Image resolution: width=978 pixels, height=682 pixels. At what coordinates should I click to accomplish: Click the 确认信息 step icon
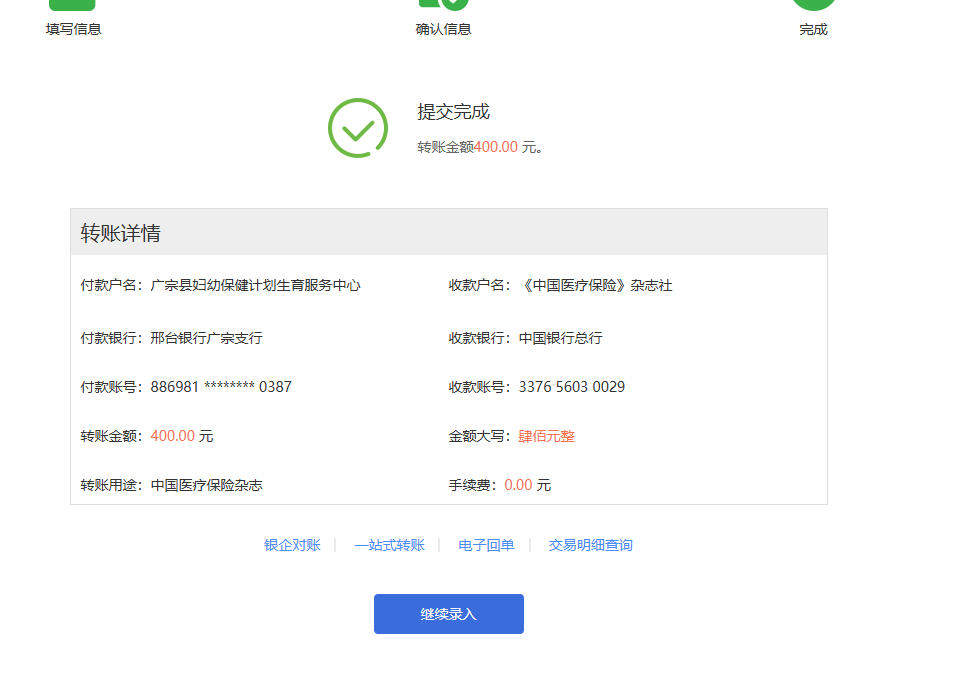[x=443, y=5]
